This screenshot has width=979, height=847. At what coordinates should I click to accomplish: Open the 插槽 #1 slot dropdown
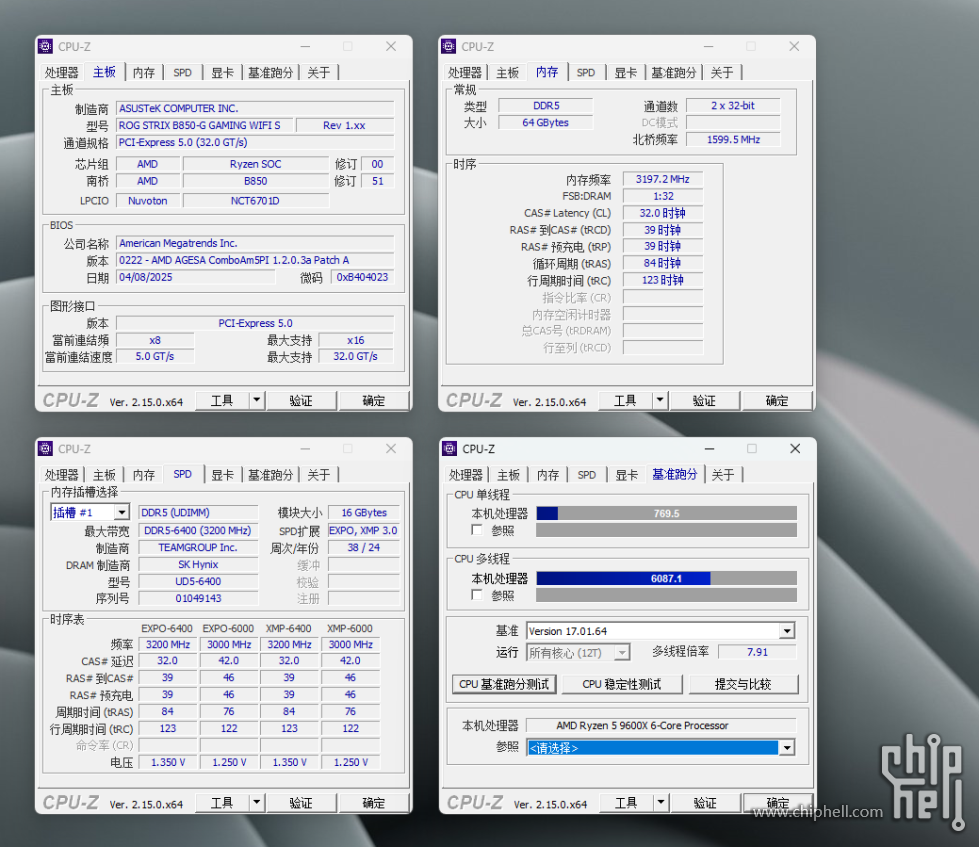[x=122, y=512]
